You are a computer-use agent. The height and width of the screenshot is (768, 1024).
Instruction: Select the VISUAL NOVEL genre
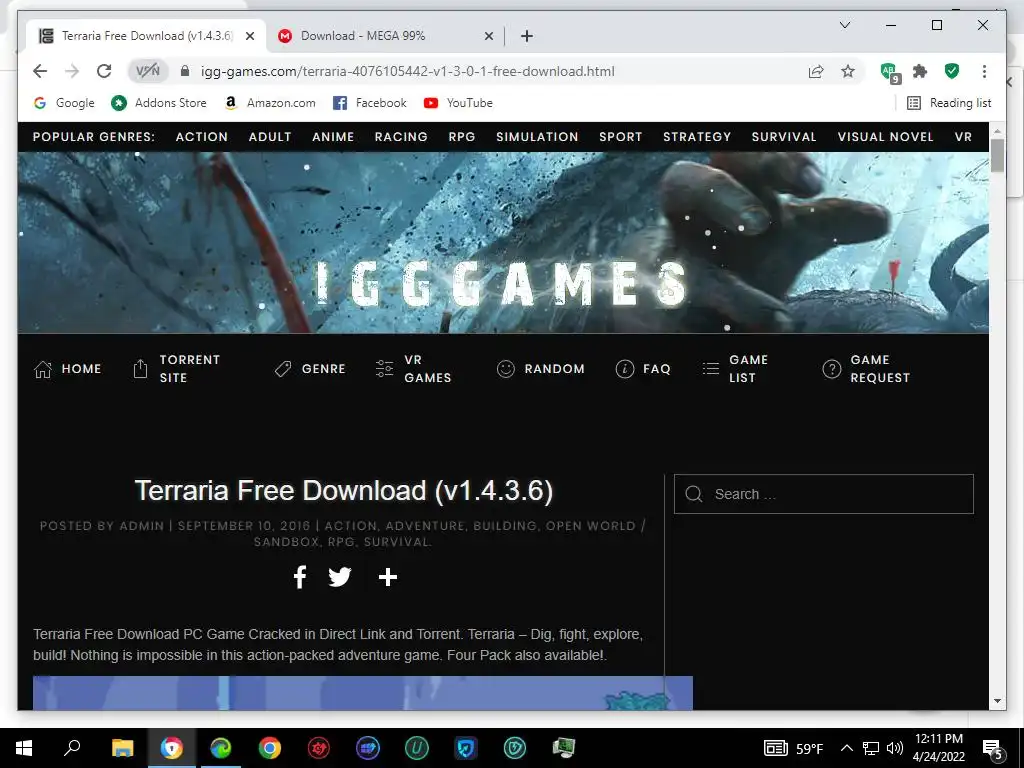coord(886,136)
